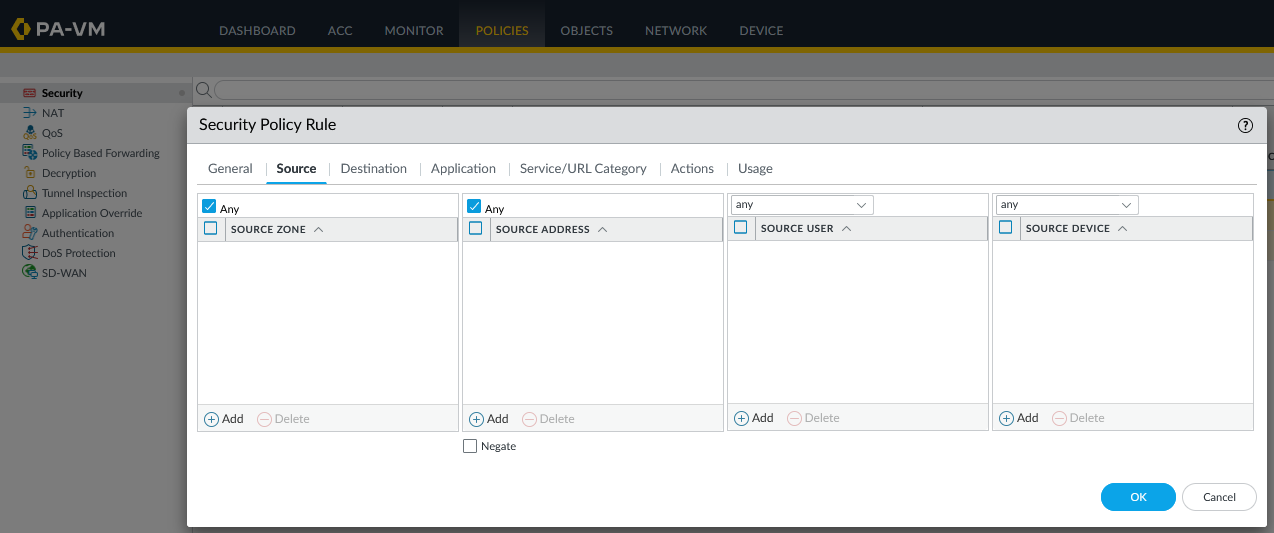The height and width of the screenshot is (533, 1274).
Task: Click the SD-WAN globe icon
Action: coord(30,273)
